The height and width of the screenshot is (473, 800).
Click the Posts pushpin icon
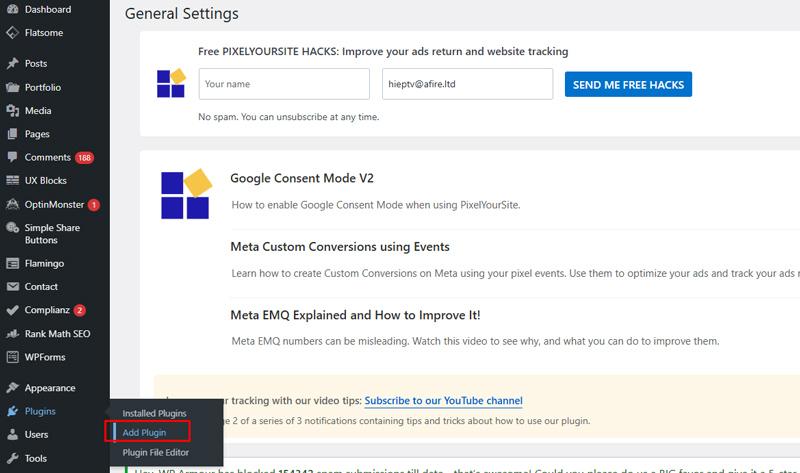12,64
